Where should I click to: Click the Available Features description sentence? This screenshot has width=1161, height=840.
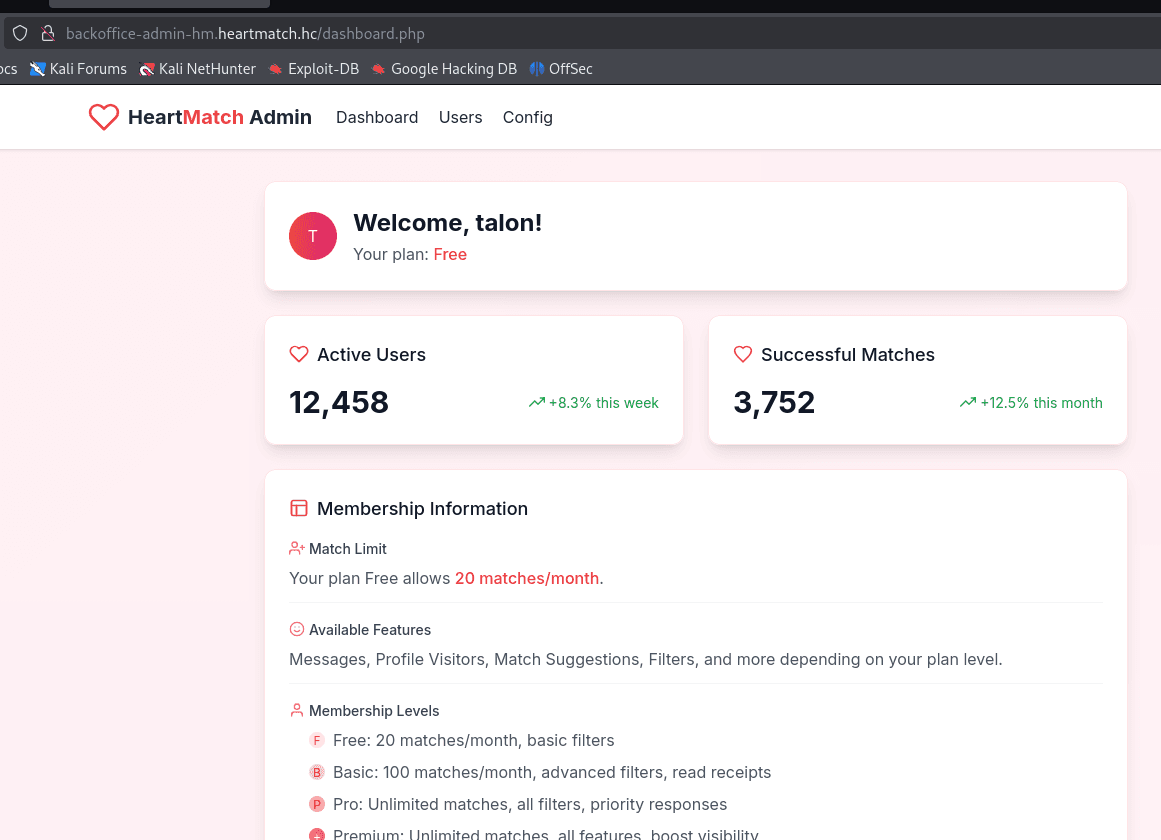pyautogui.click(x=646, y=659)
